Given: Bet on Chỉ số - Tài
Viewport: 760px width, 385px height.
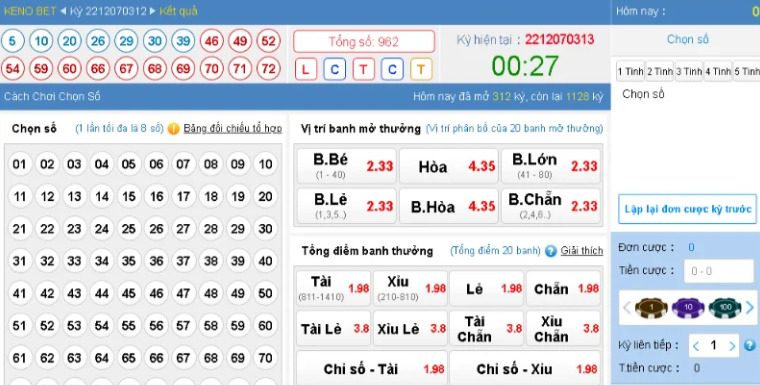Looking at the screenshot, I should 372,369.
